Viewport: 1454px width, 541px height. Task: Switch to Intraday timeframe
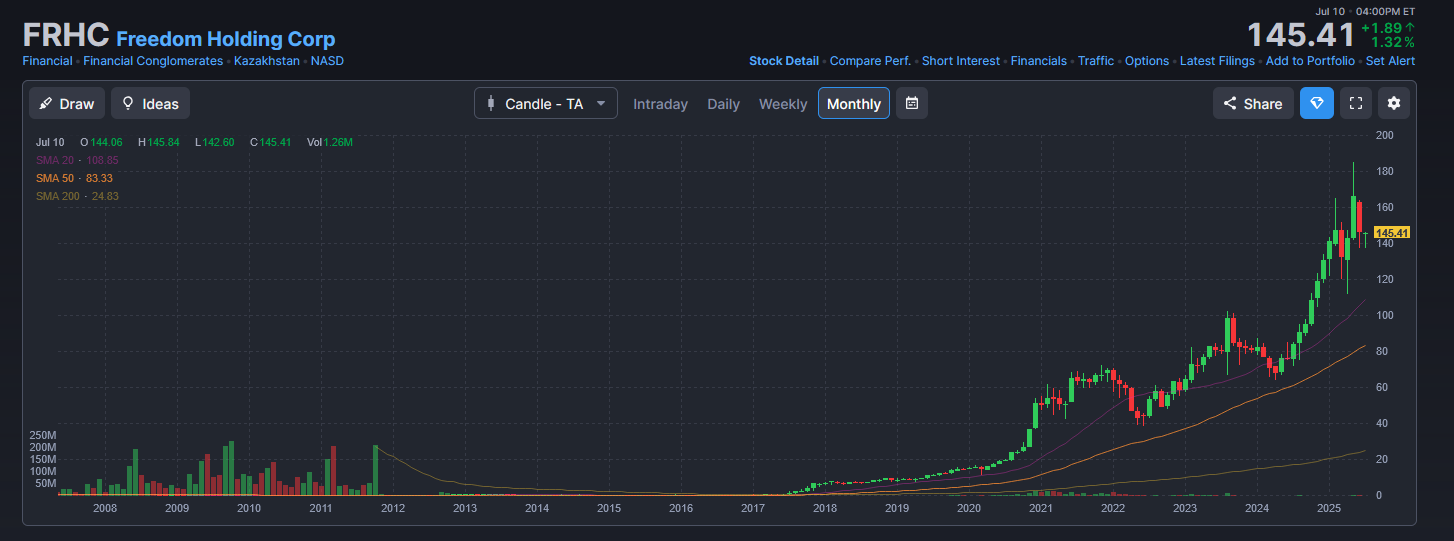click(660, 104)
